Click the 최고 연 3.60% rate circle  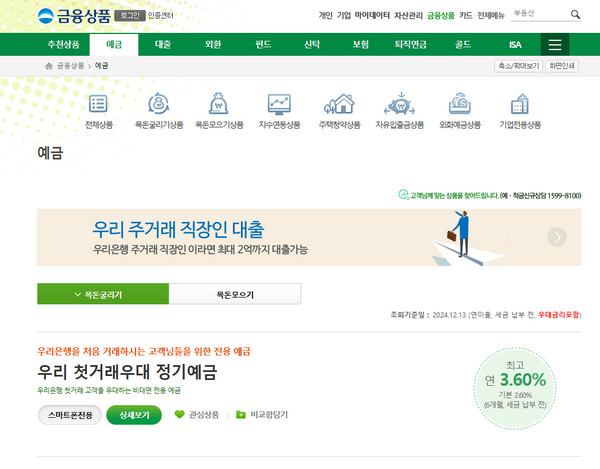pyautogui.click(x=515, y=388)
